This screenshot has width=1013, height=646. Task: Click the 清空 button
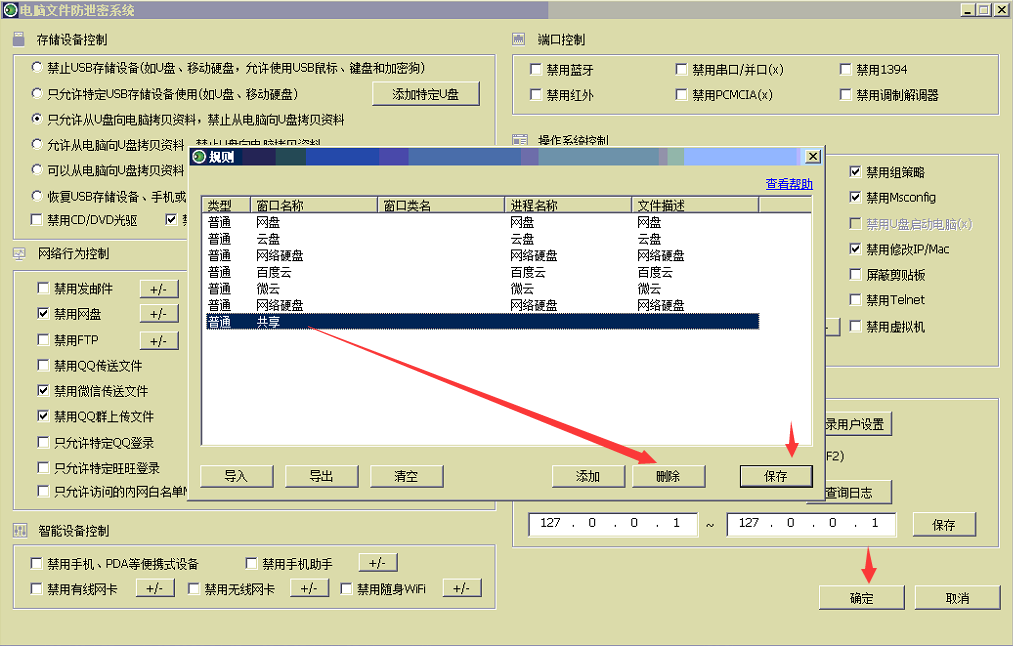[x=406, y=476]
